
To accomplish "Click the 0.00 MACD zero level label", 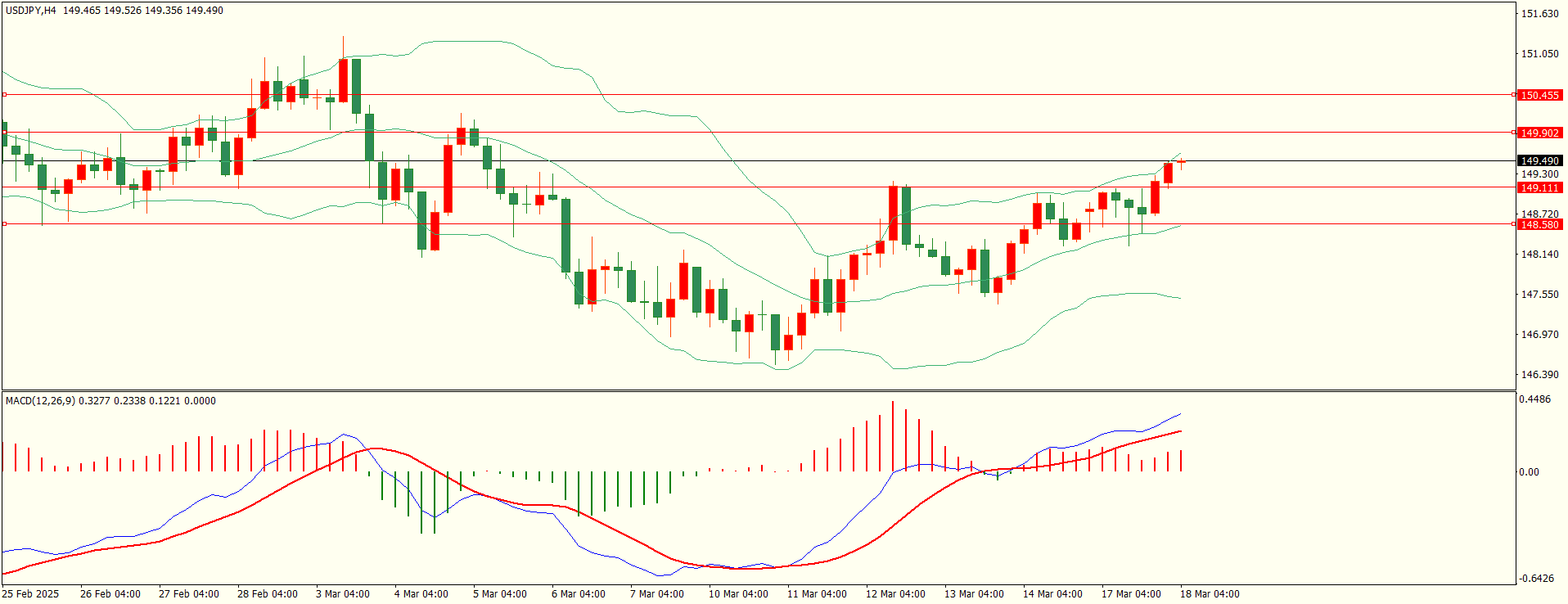I will pos(1529,471).
